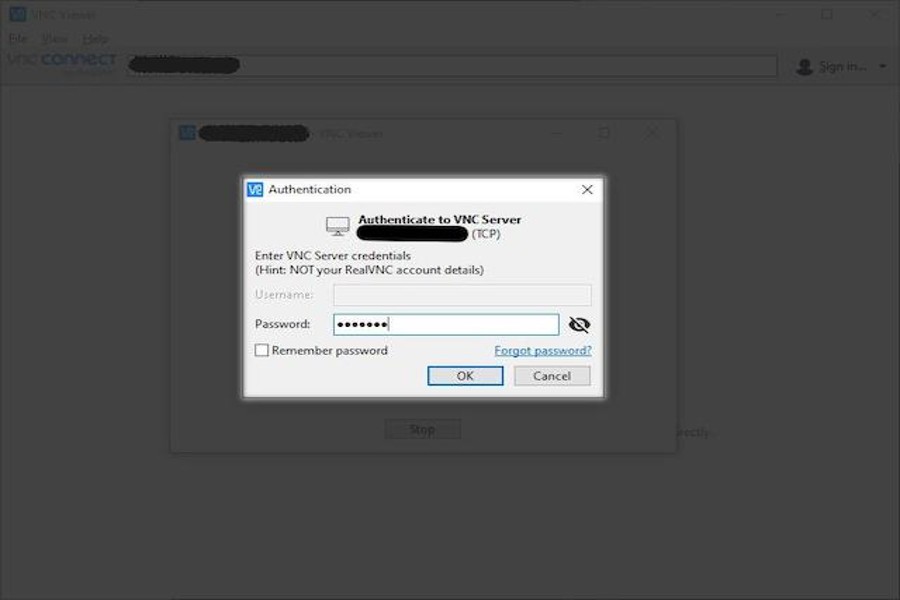
Task: Click the VNC Connect logo
Action: click(x=61, y=62)
